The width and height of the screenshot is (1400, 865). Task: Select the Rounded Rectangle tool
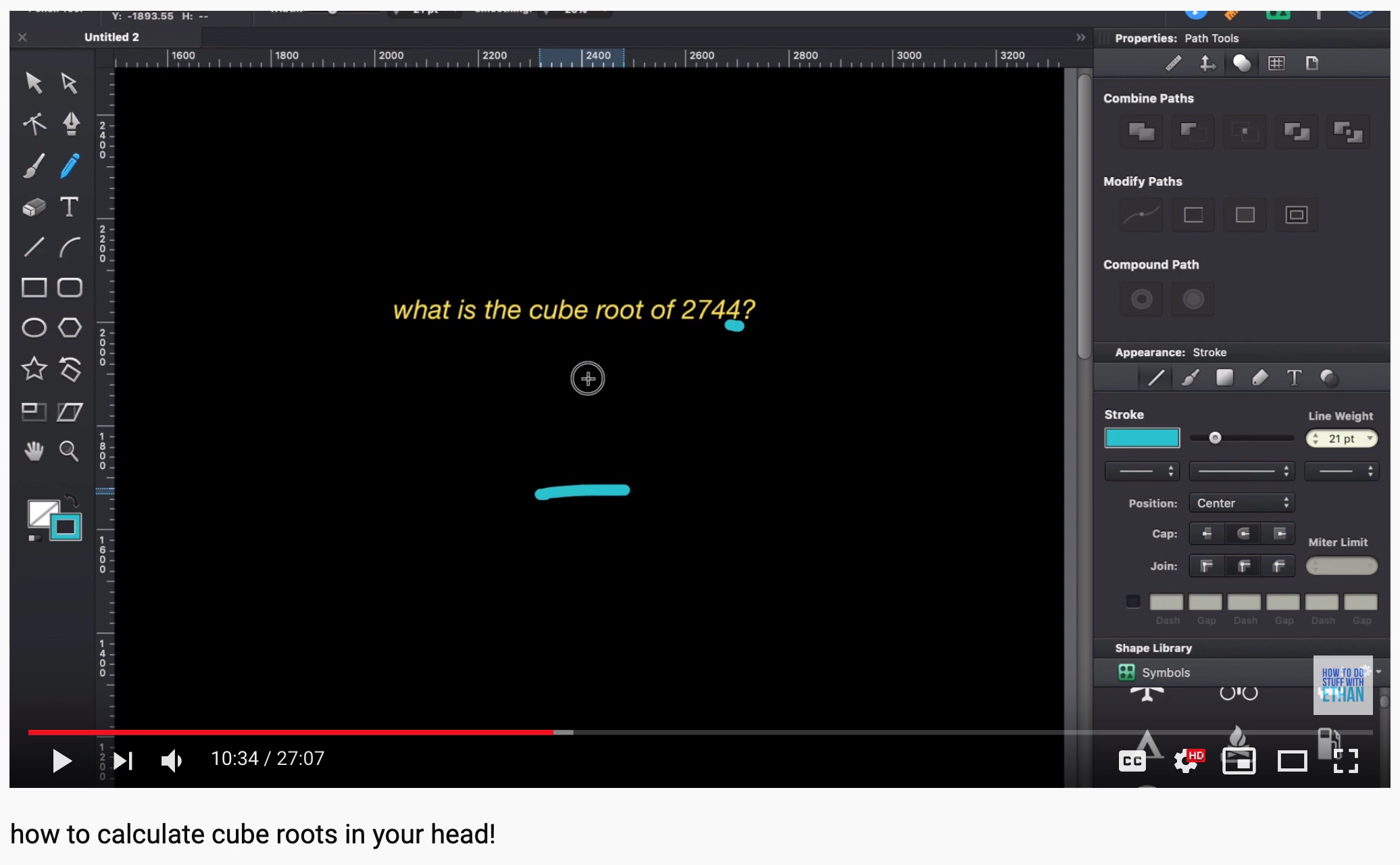(x=69, y=288)
